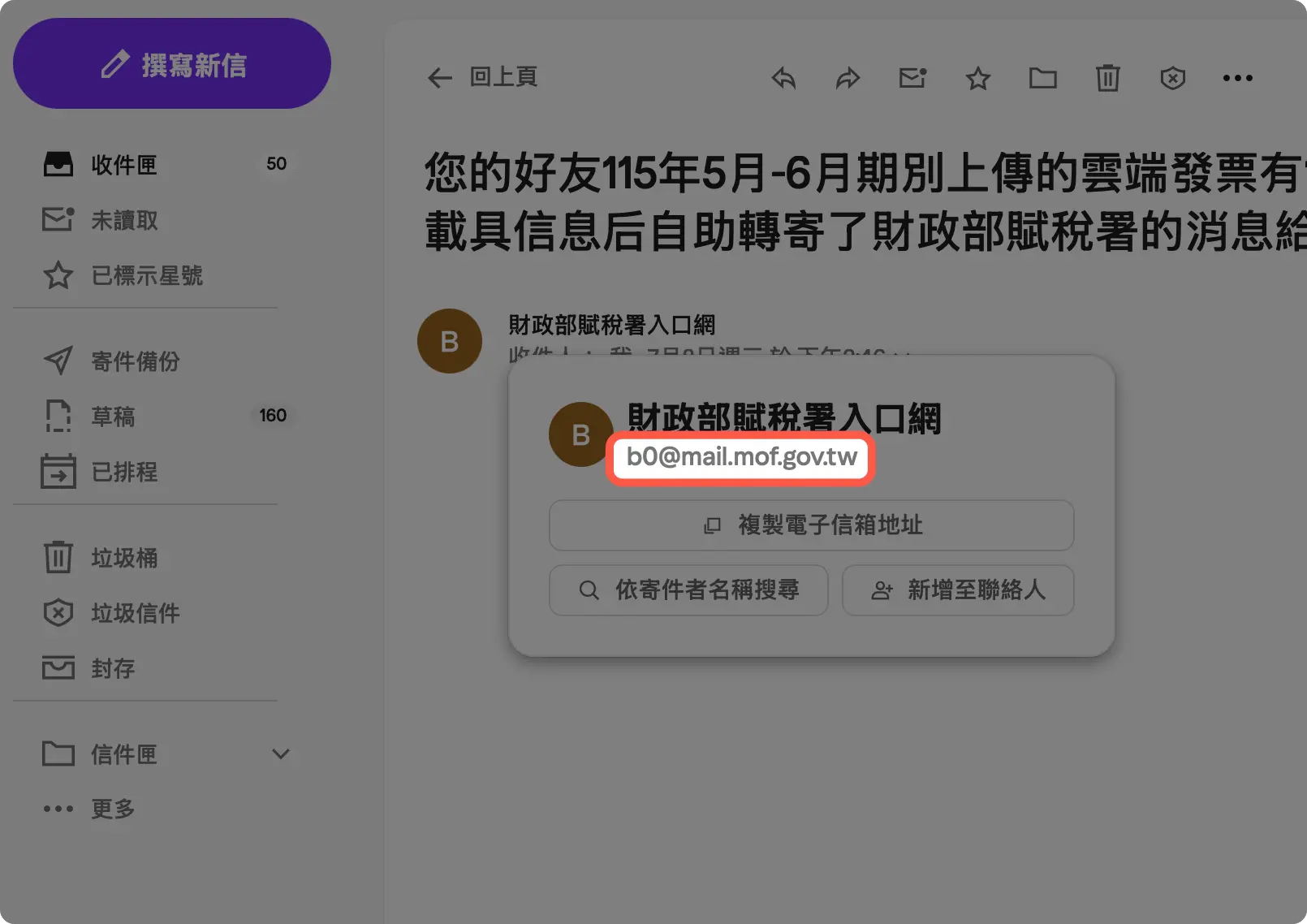The image size is (1307, 924).
Task: Click the forward arrow icon in toolbar
Action: tap(848, 78)
